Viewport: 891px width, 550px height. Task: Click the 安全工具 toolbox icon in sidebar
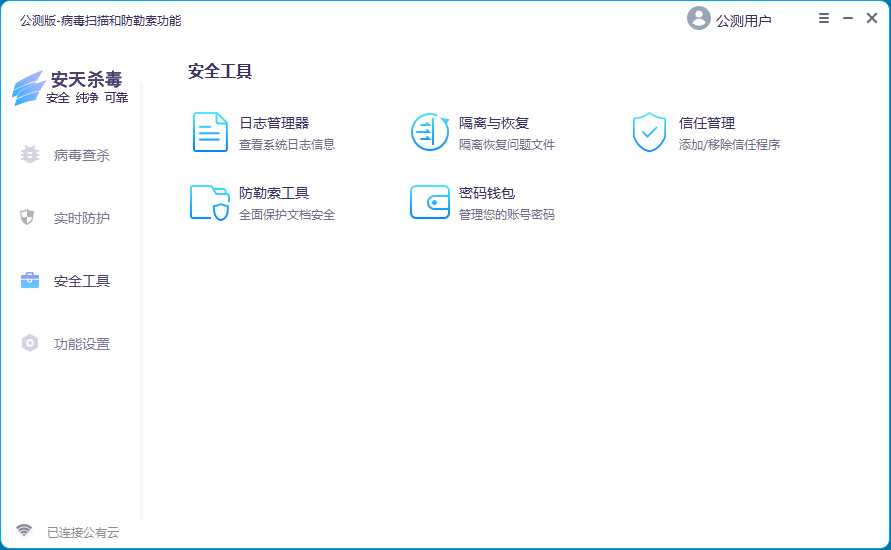[x=30, y=280]
